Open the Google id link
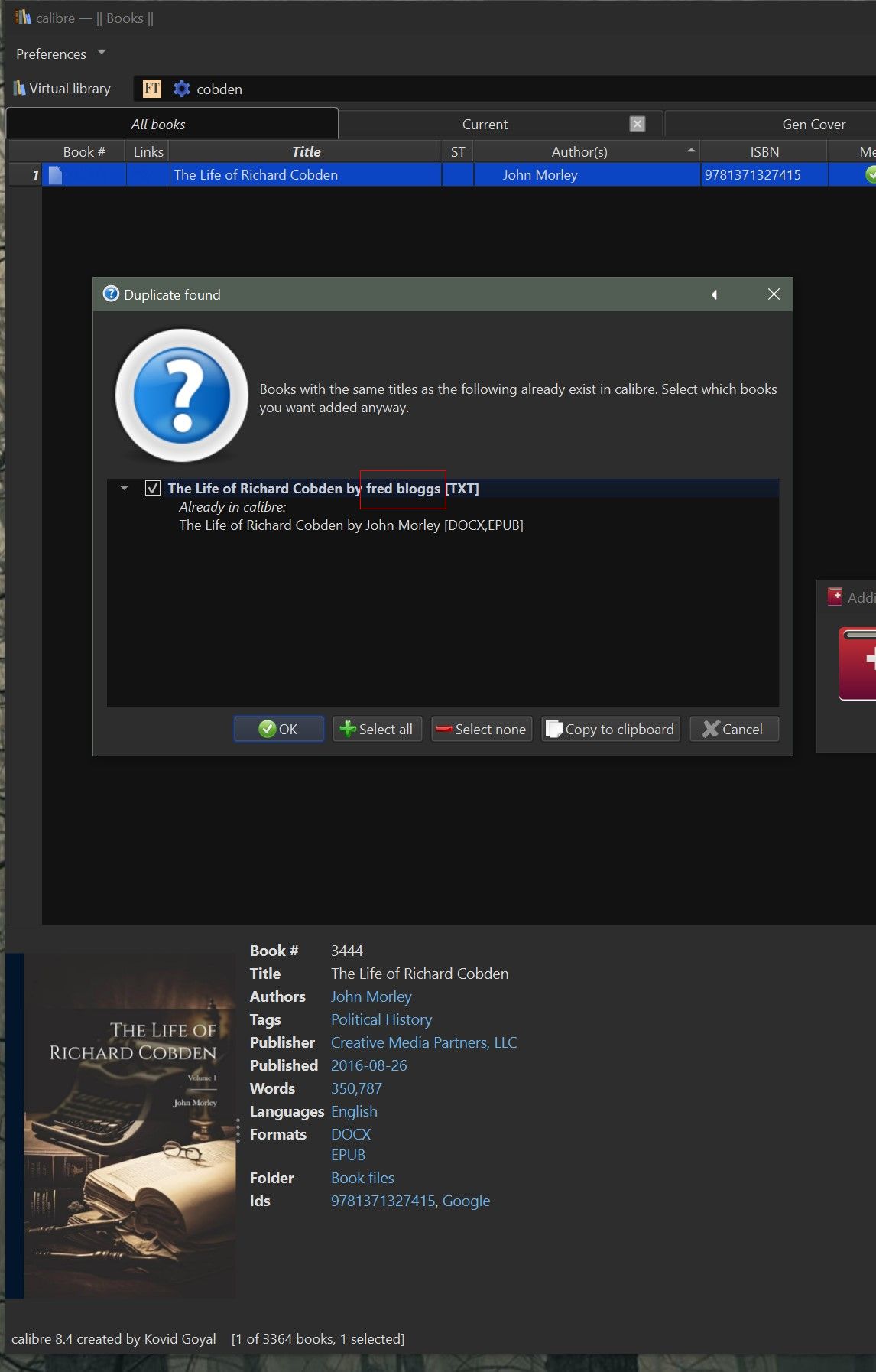This screenshot has height=1372, width=876. 466,1201
